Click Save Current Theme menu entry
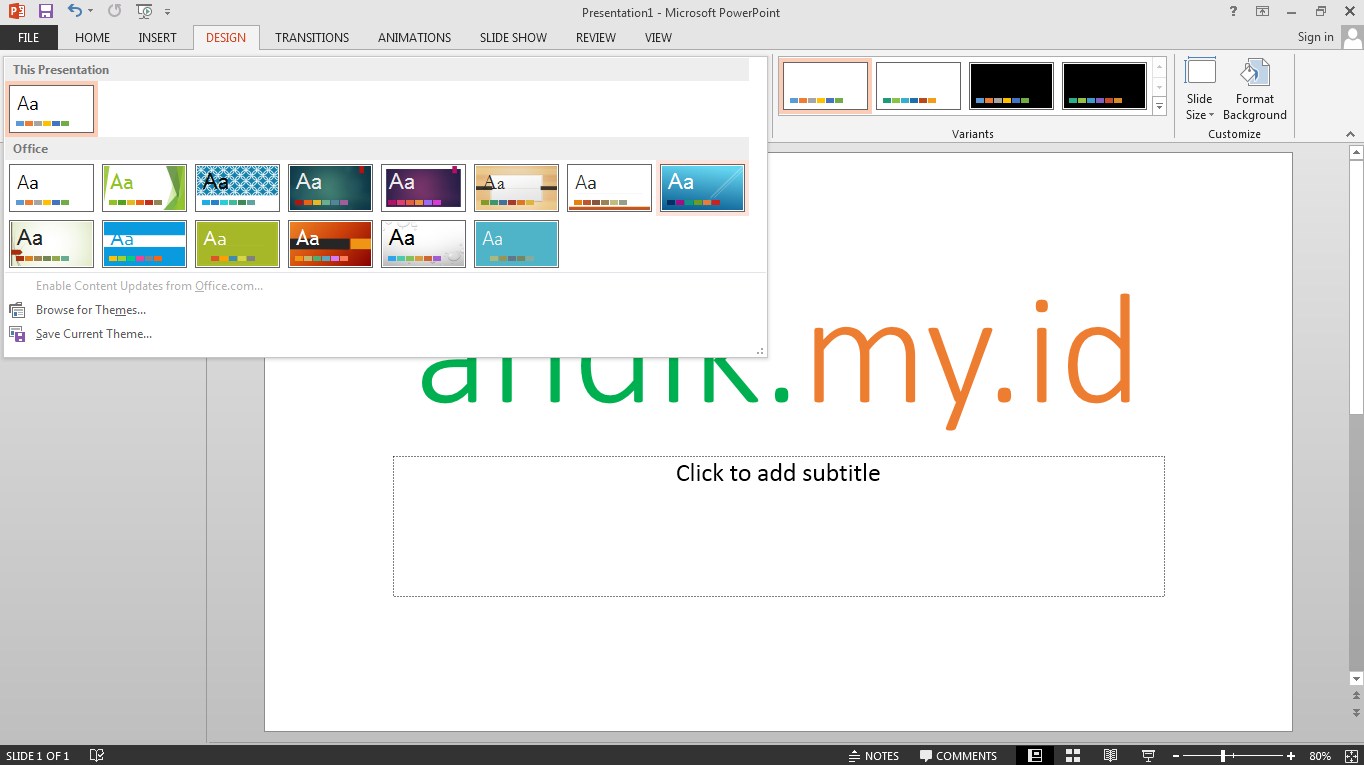 (94, 334)
